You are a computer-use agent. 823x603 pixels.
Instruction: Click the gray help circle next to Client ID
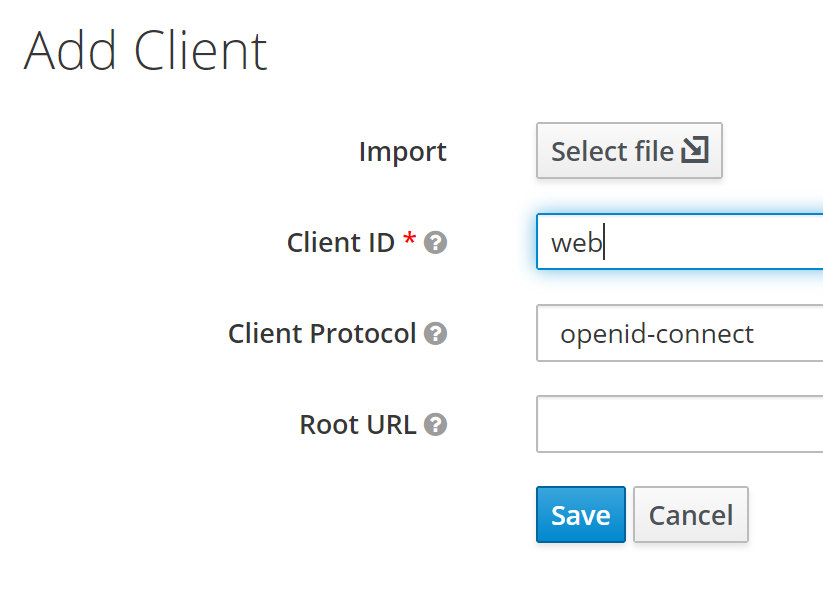pyautogui.click(x=435, y=243)
